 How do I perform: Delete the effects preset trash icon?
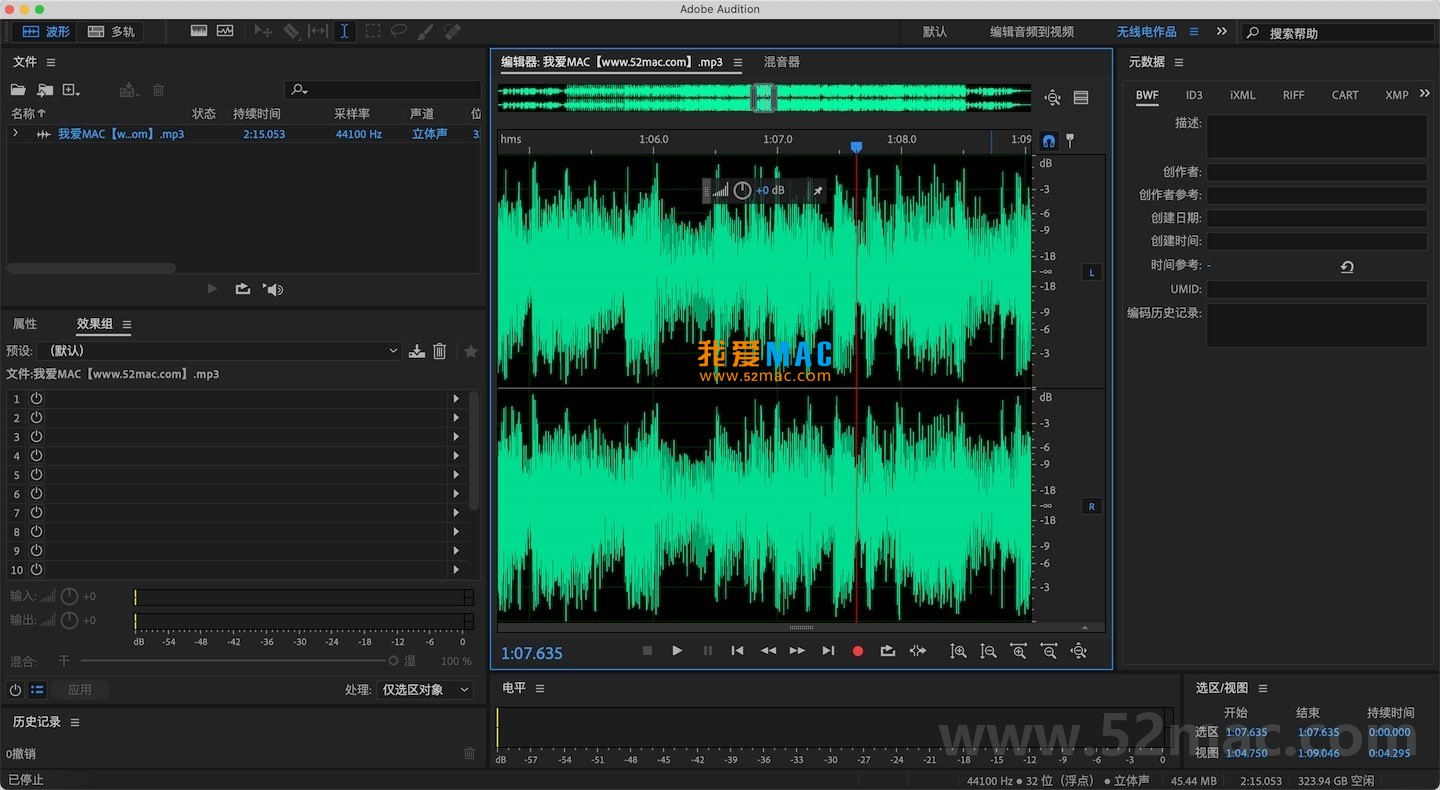pos(439,351)
